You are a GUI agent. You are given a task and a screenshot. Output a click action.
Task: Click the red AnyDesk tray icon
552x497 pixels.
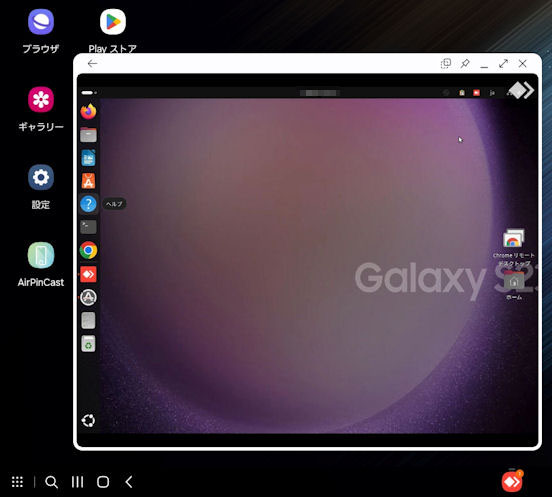(x=476, y=93)
